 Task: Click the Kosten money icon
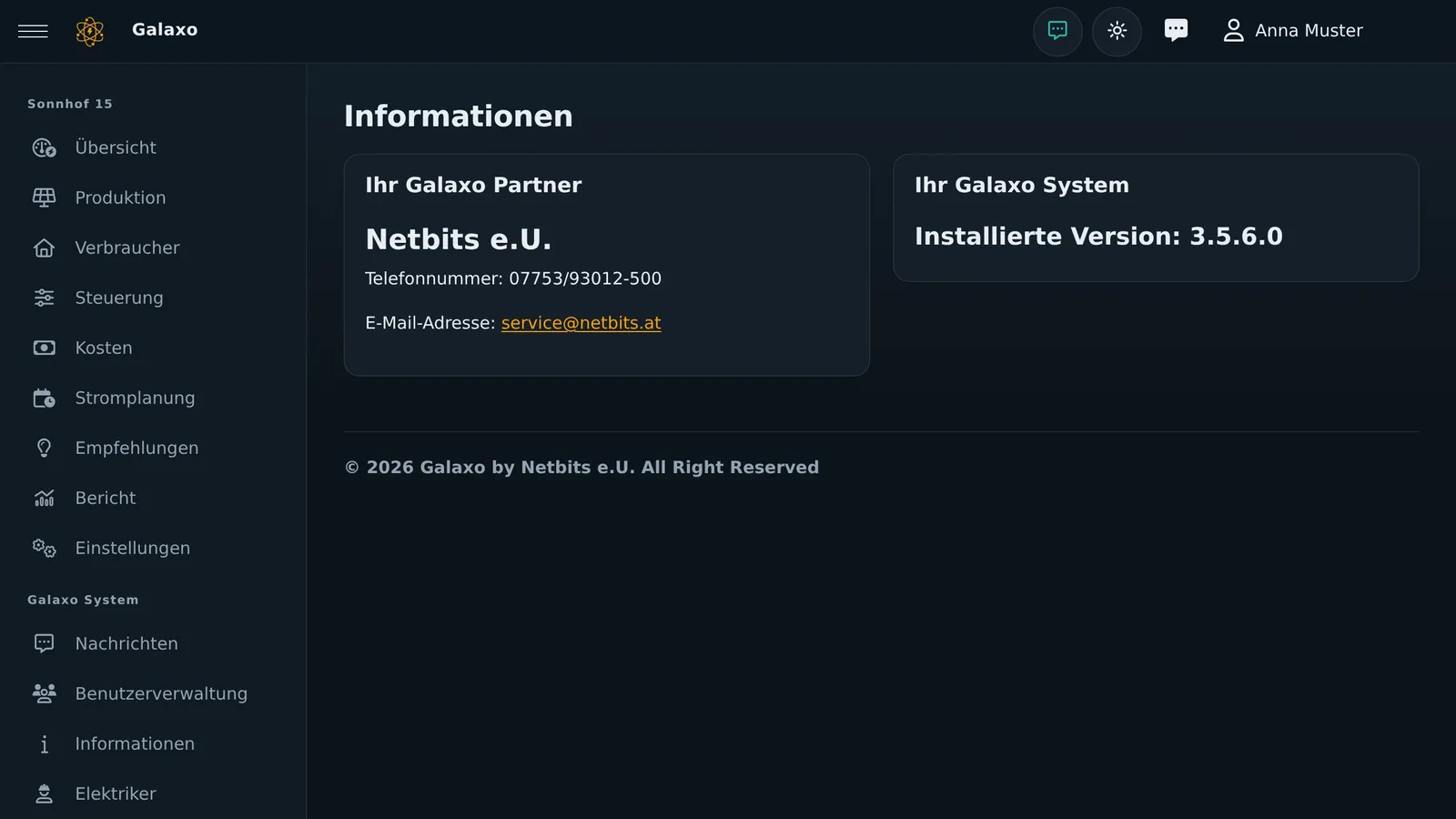click(44, 348)
